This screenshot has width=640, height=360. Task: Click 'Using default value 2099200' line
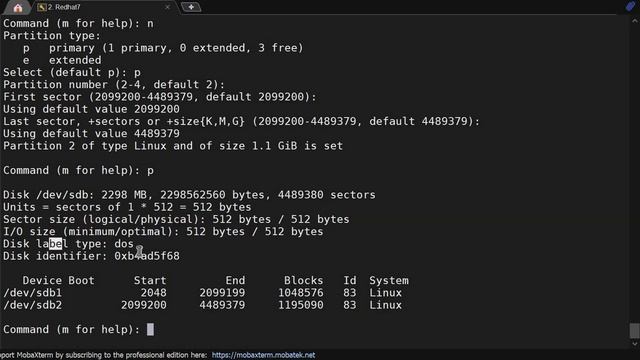(91, 109)
